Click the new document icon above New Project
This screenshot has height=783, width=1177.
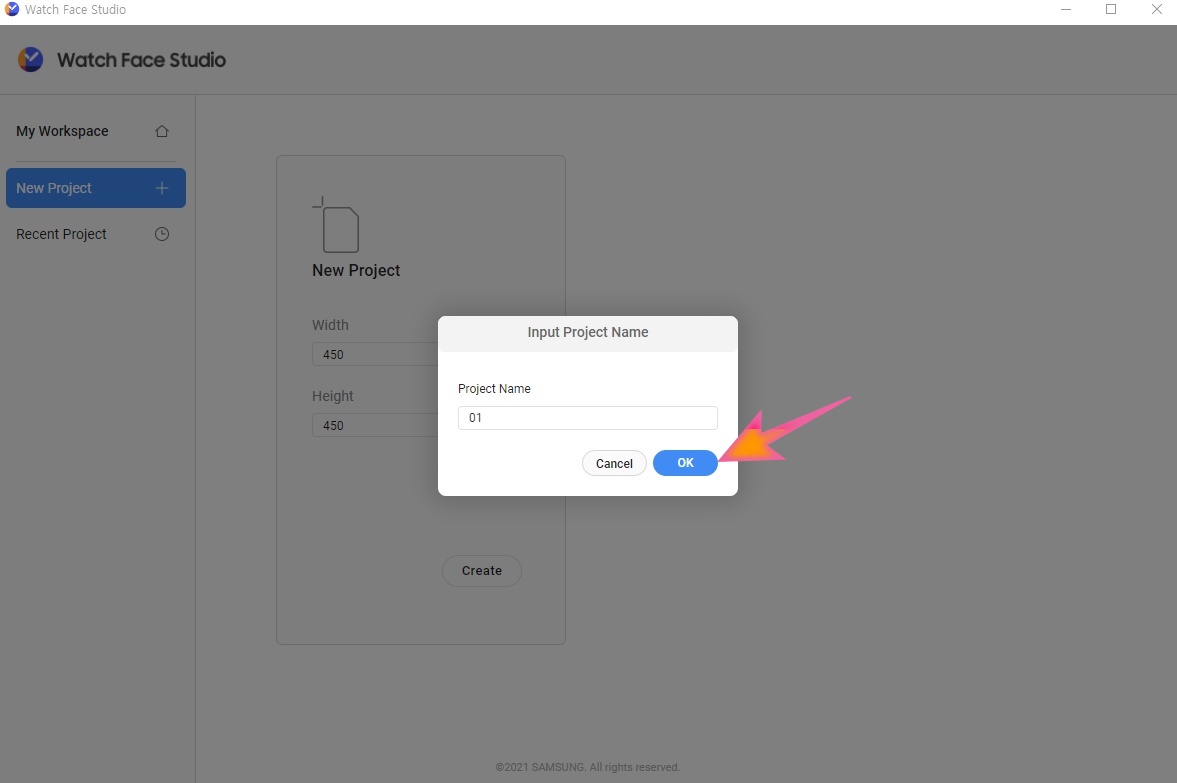(x=336, y=225)
